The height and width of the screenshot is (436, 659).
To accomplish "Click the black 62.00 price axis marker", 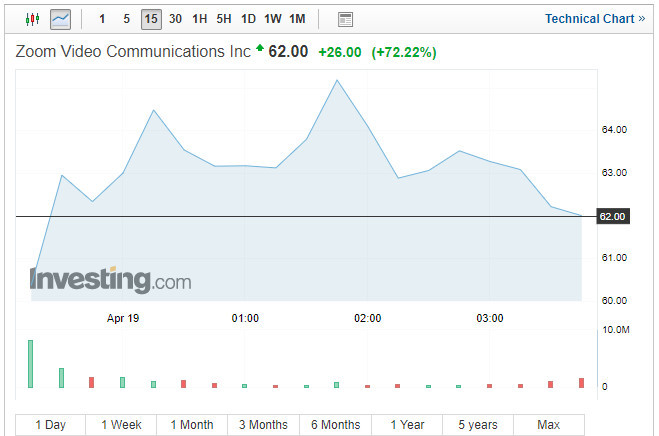I will (x=613, y=217).
